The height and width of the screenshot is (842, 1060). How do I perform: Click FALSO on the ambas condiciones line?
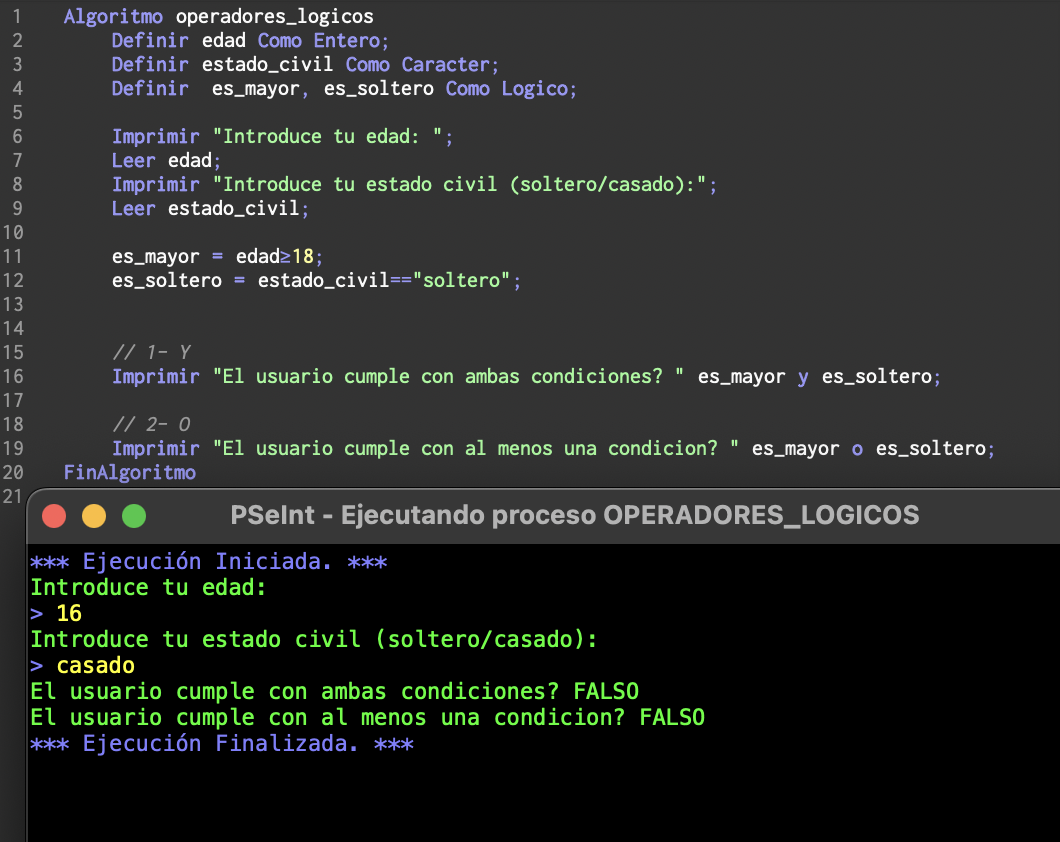607,691
